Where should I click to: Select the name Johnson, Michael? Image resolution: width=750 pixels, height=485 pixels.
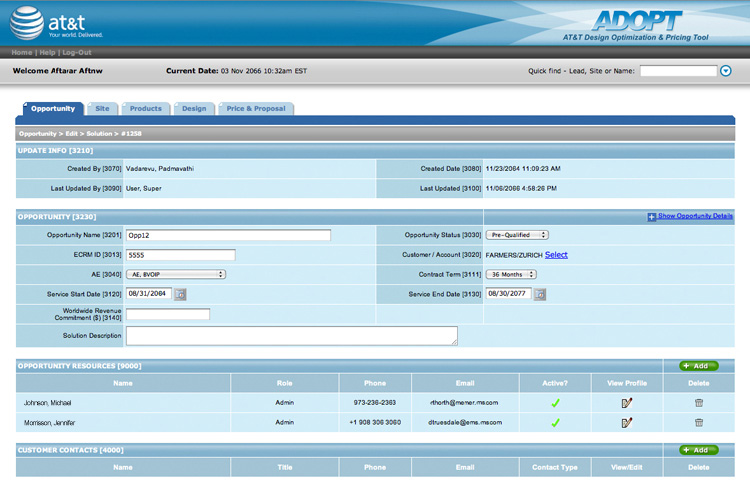[47, 403]
